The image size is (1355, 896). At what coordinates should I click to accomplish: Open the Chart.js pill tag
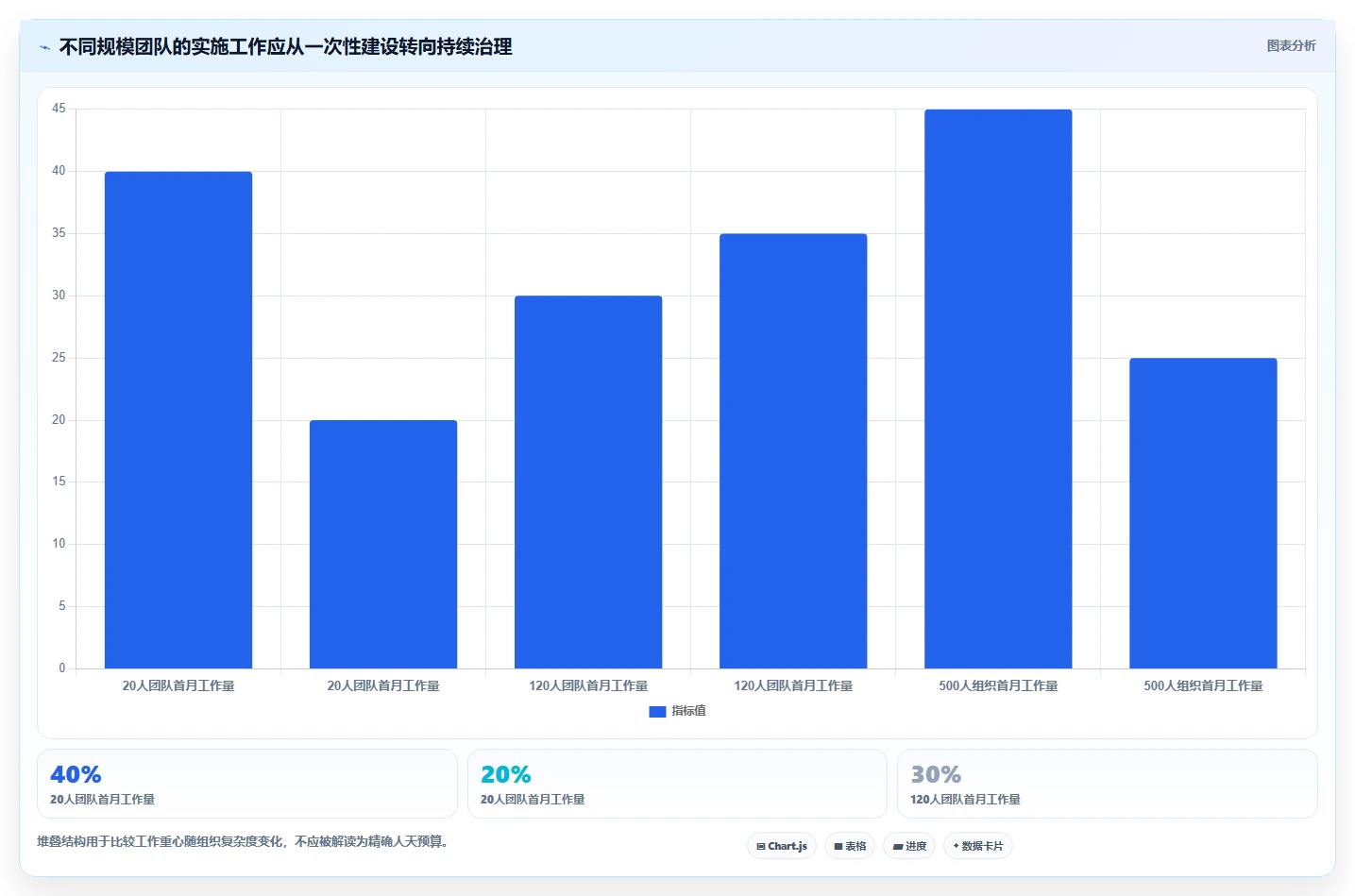781,846
